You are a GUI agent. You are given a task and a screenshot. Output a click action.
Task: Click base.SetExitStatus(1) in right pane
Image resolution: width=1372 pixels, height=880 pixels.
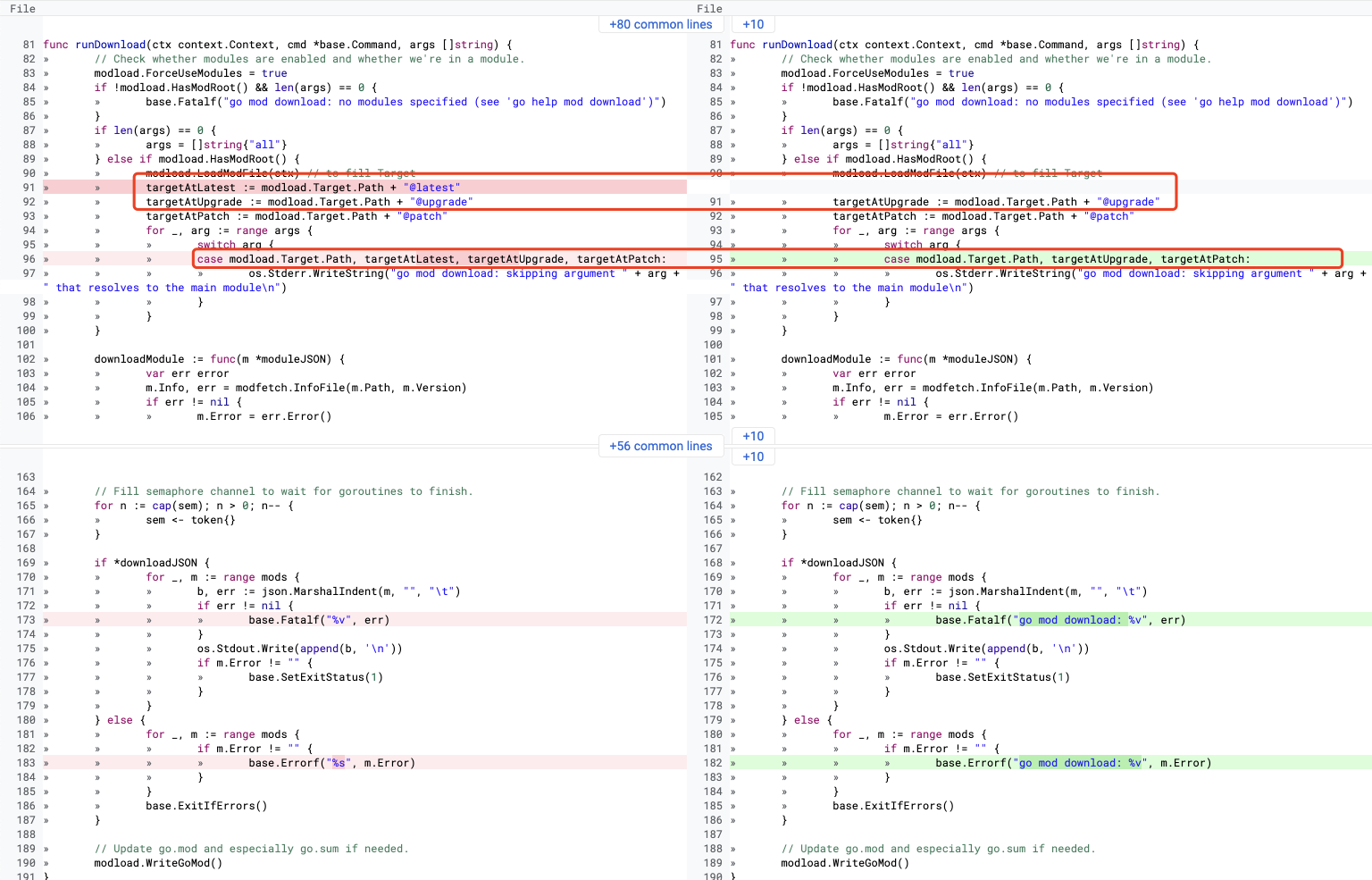click(x=1002, y=677)
